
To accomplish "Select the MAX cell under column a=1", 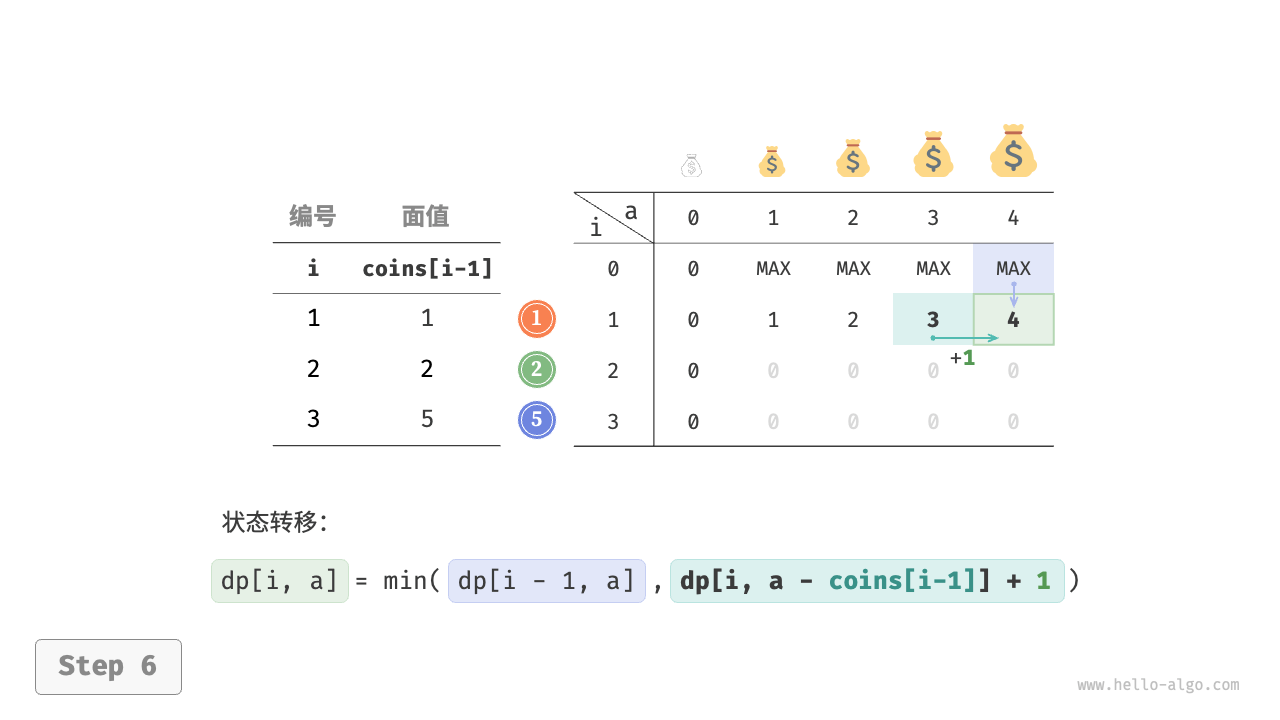I will point(773,268).
